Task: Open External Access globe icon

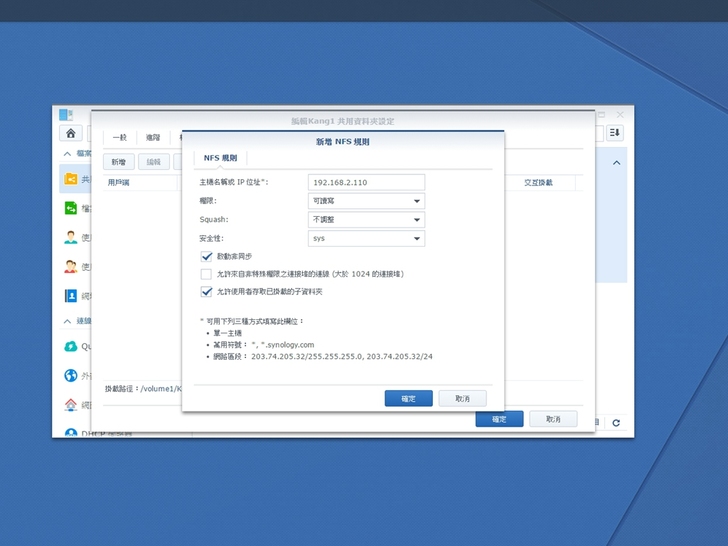Action: [71, 375]
